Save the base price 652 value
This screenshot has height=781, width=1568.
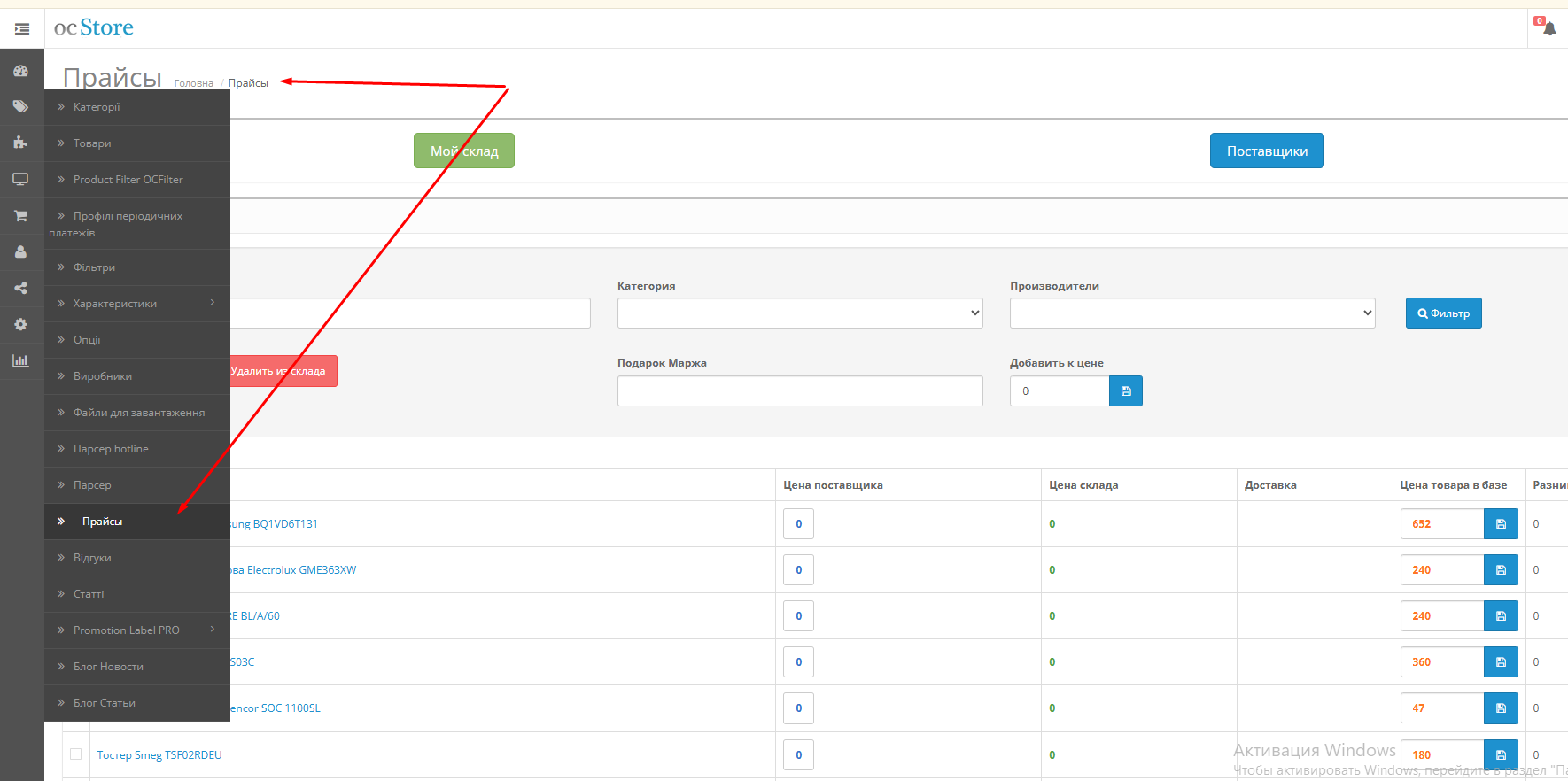click(1501, 524)
